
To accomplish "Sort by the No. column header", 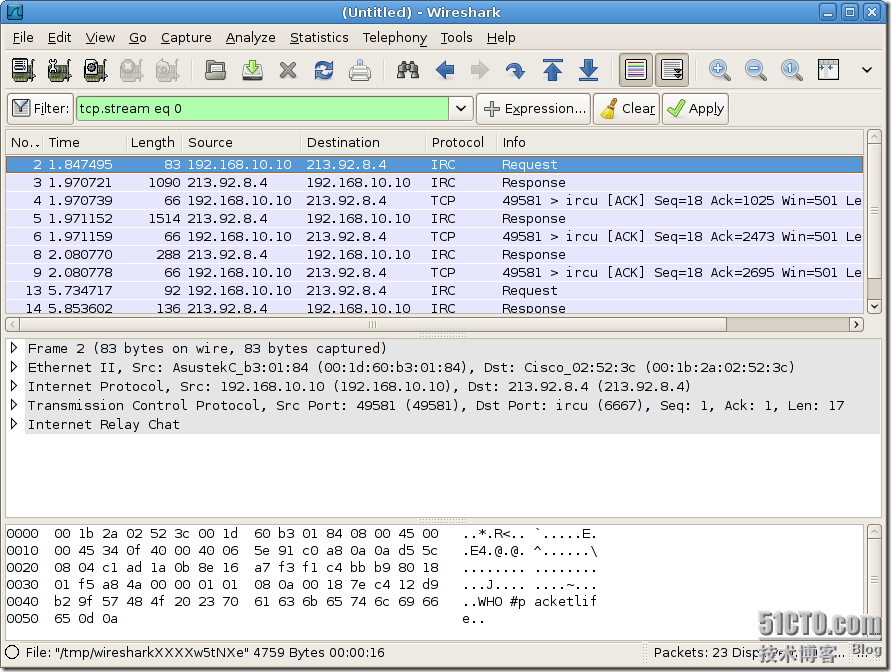I will (26, 143).
